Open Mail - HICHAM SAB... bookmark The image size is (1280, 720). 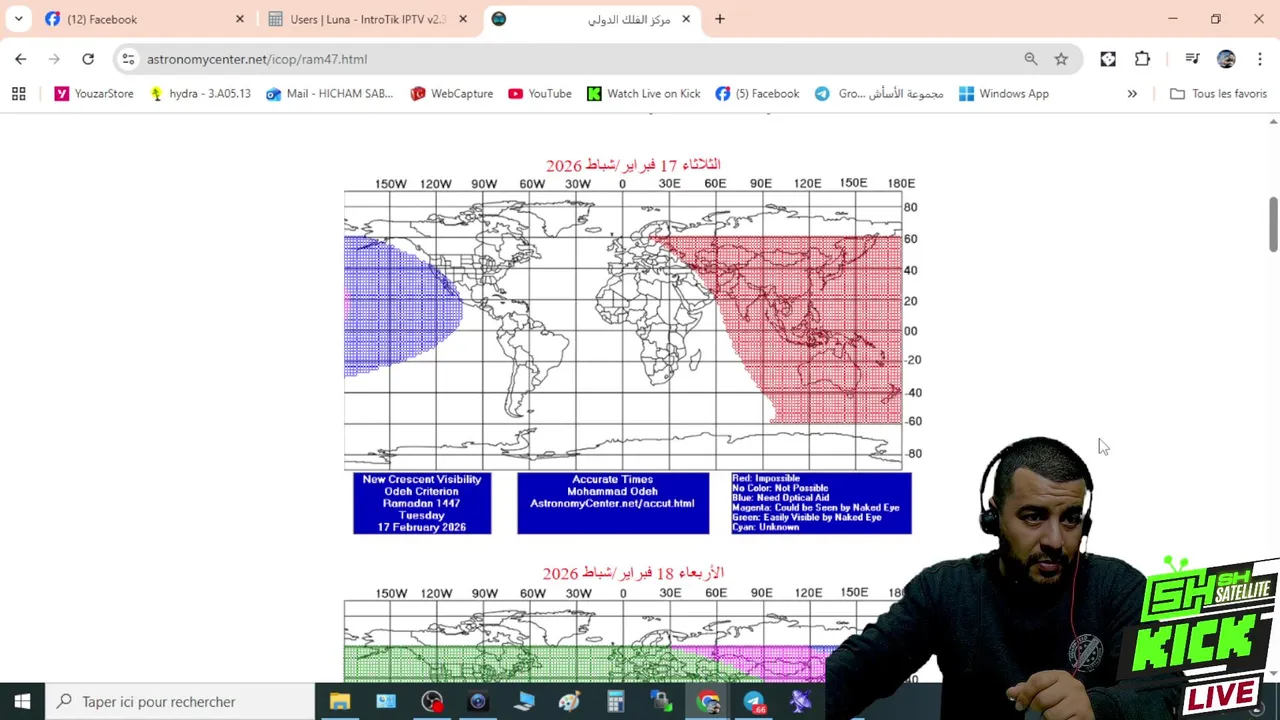tap(330, 94)
